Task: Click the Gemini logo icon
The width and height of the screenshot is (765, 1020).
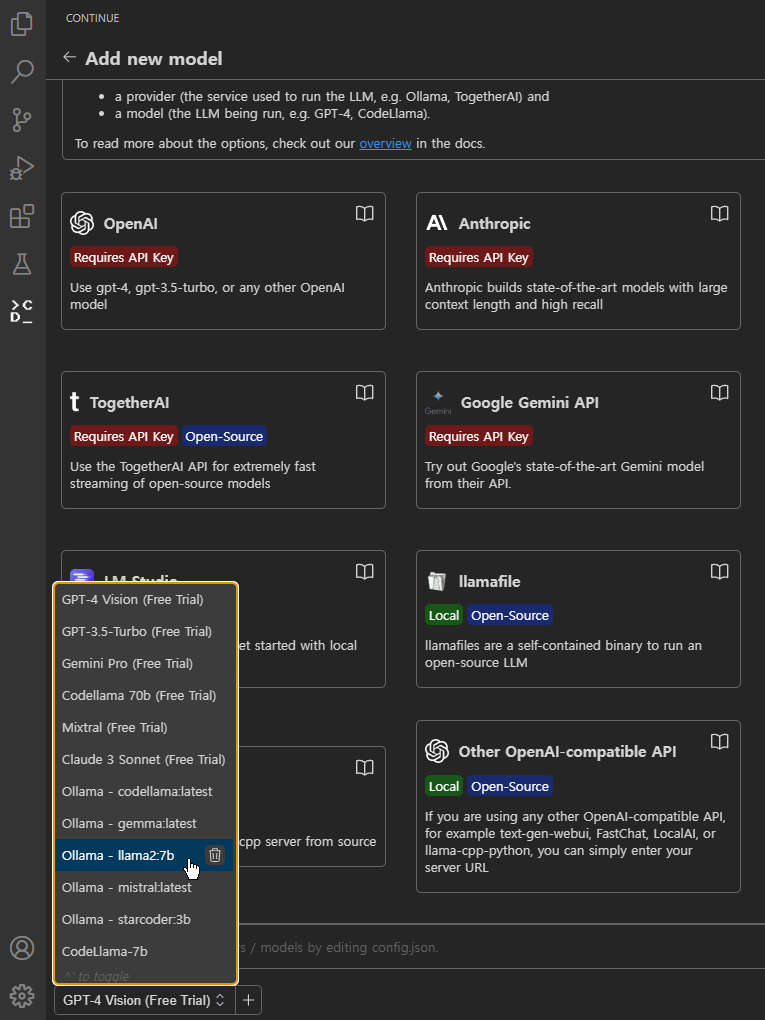Action: click(438, 402)
